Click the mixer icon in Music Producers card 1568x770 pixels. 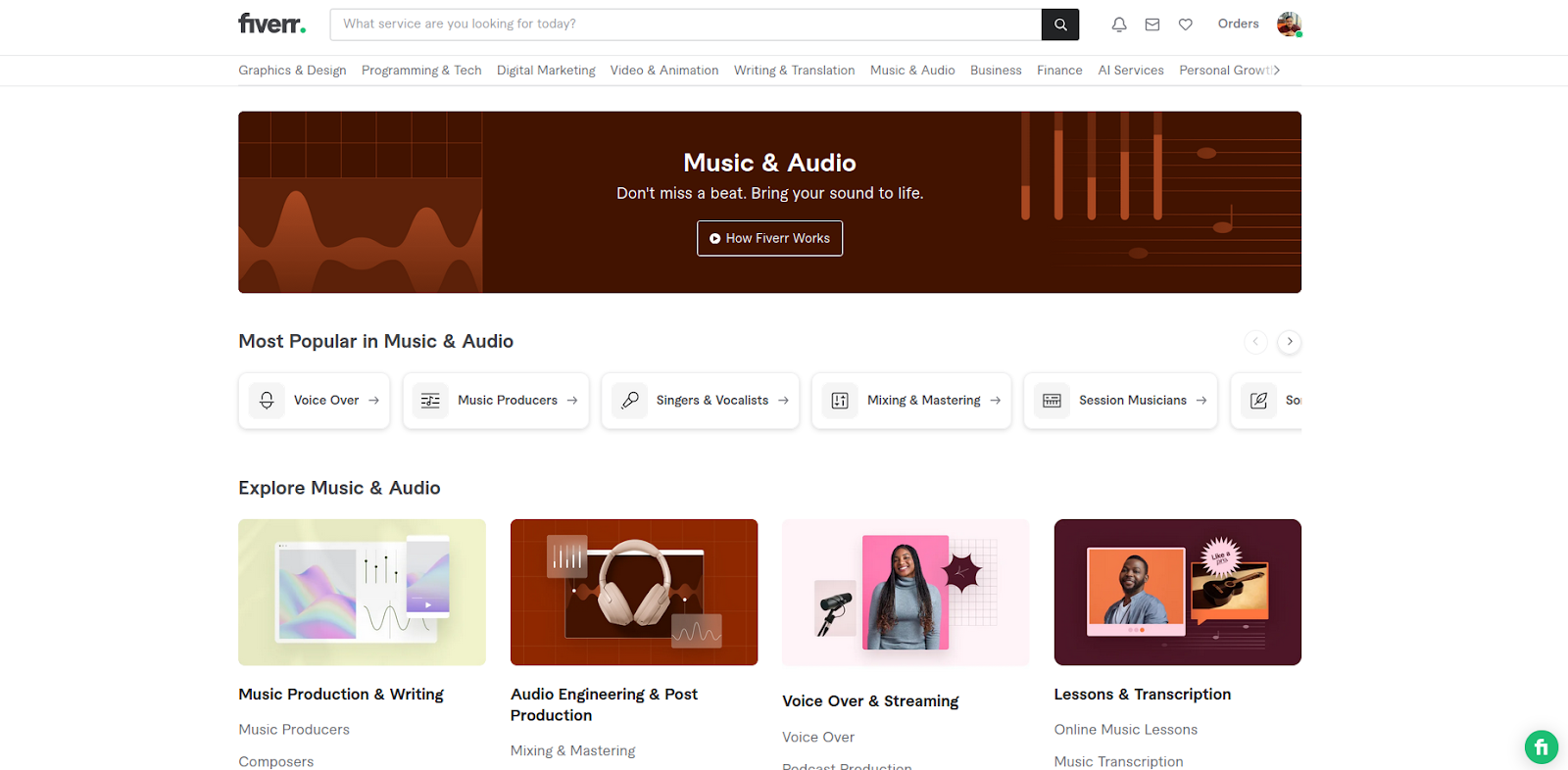click(x=430, y=401)
